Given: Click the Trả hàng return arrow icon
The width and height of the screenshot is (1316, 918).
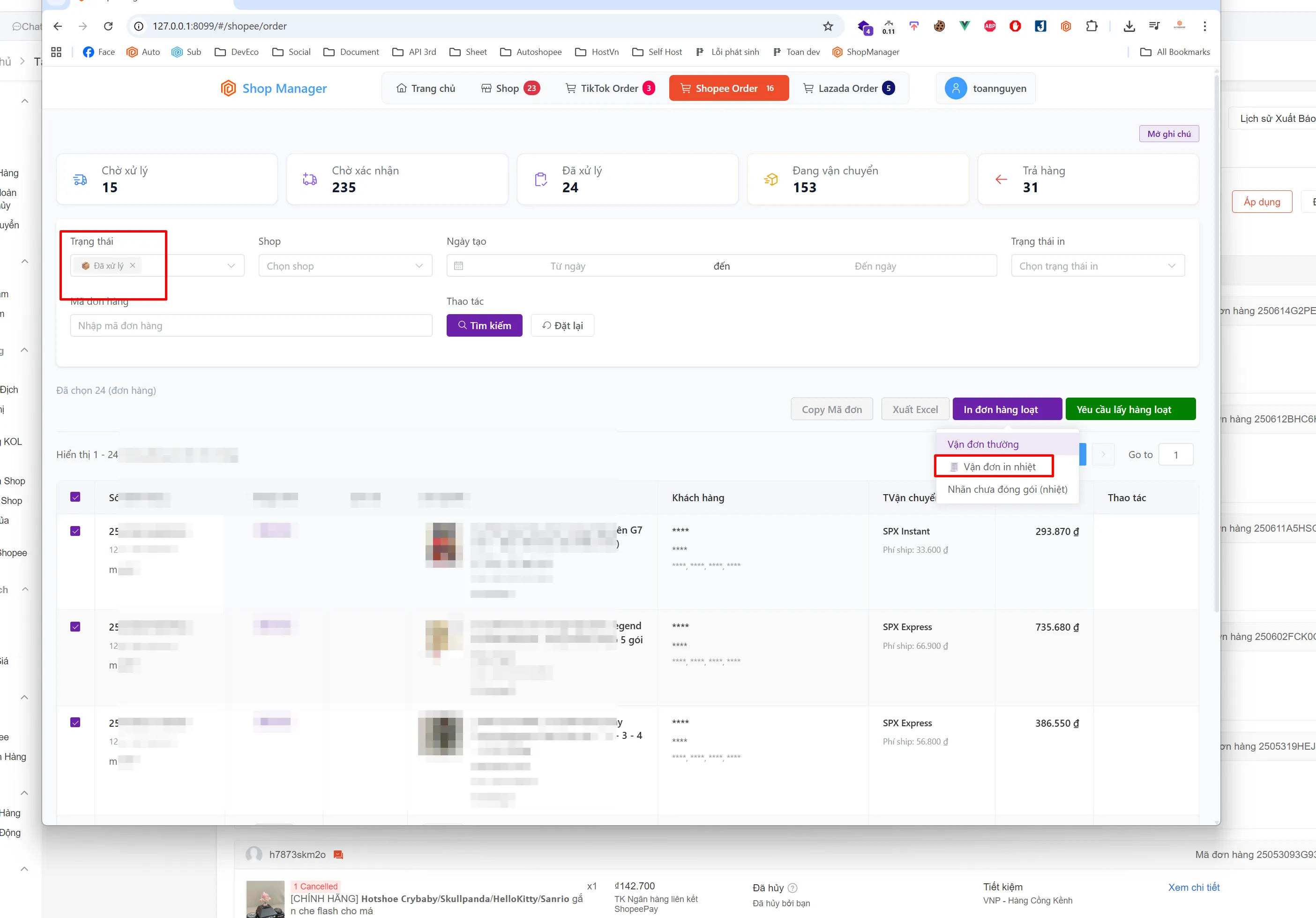Looking at the screenshot, I should (1001, 180).
